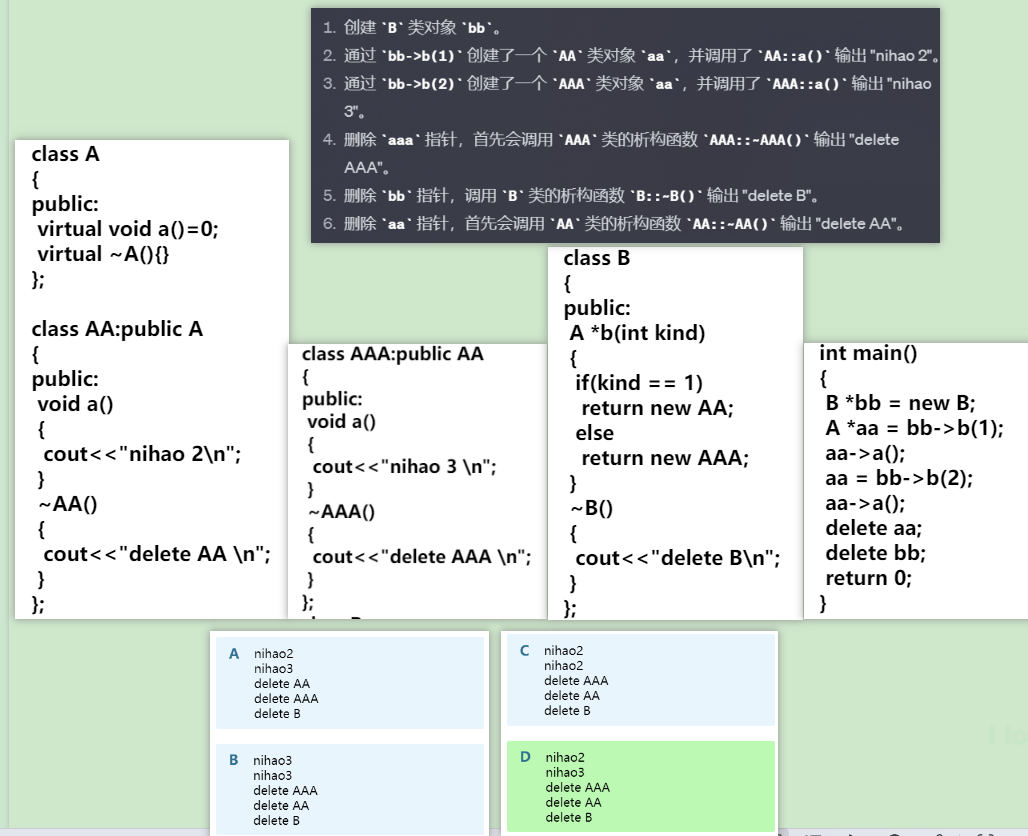Click explanation step 5 about B::~B()
The image size is (1028, 836).
click(570, 195)
